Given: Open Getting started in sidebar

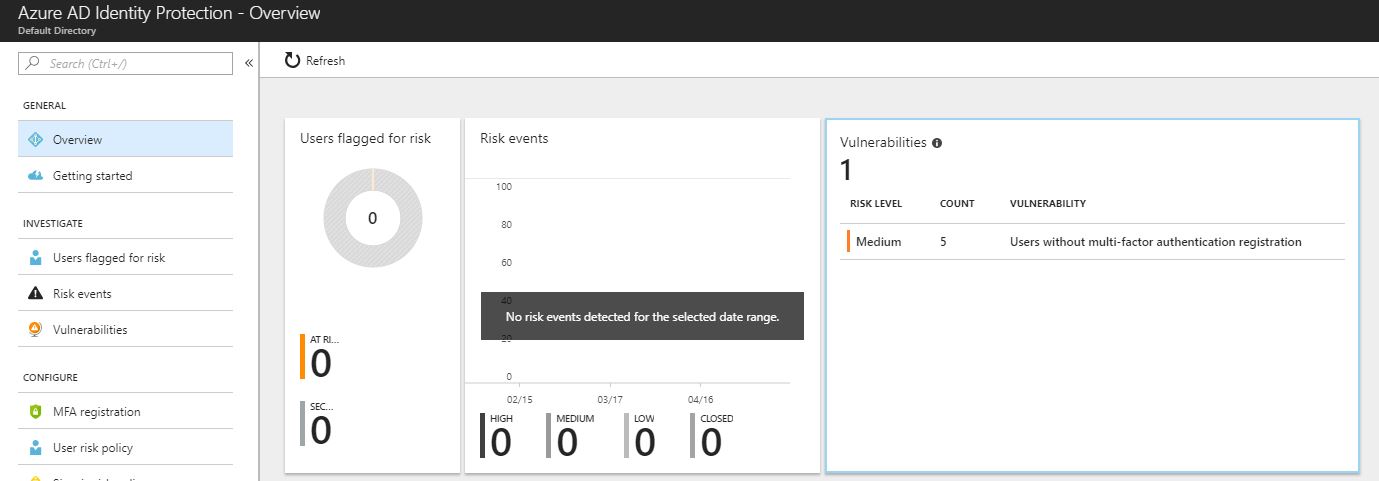Looking at the screenshot, I should click(125, 176).
